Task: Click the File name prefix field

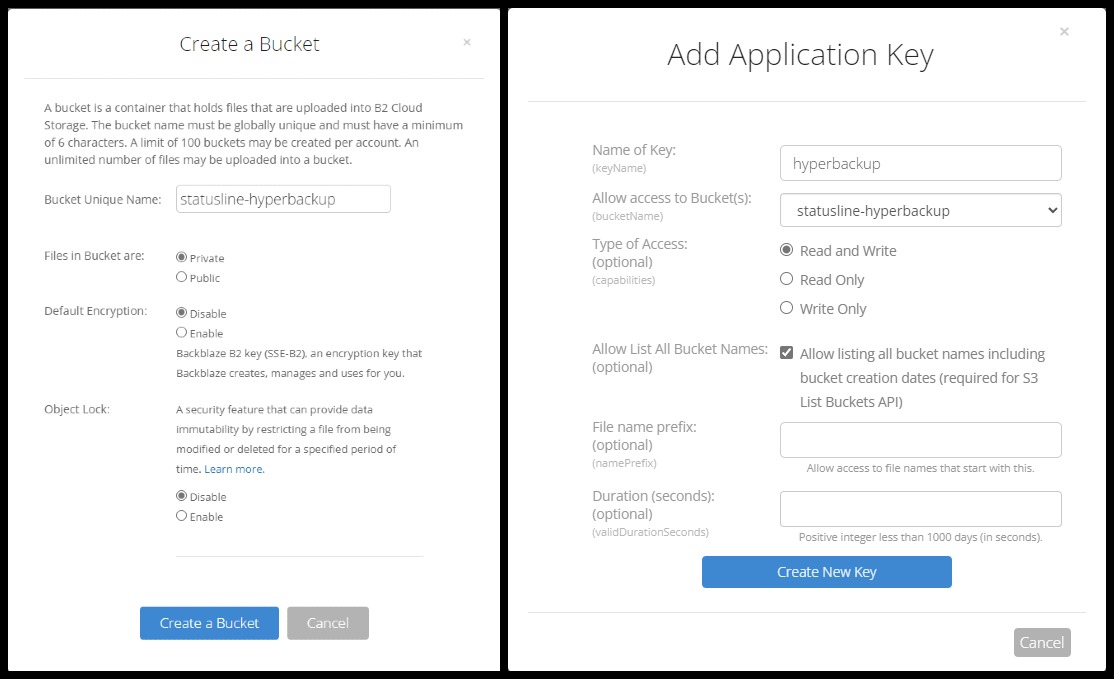Action: (920, 440)
